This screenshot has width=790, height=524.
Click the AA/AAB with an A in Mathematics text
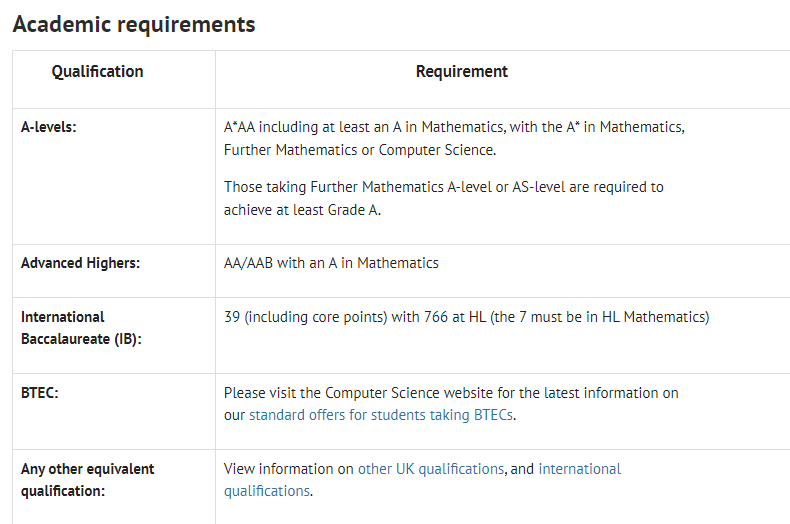click(x=332, y=263)
